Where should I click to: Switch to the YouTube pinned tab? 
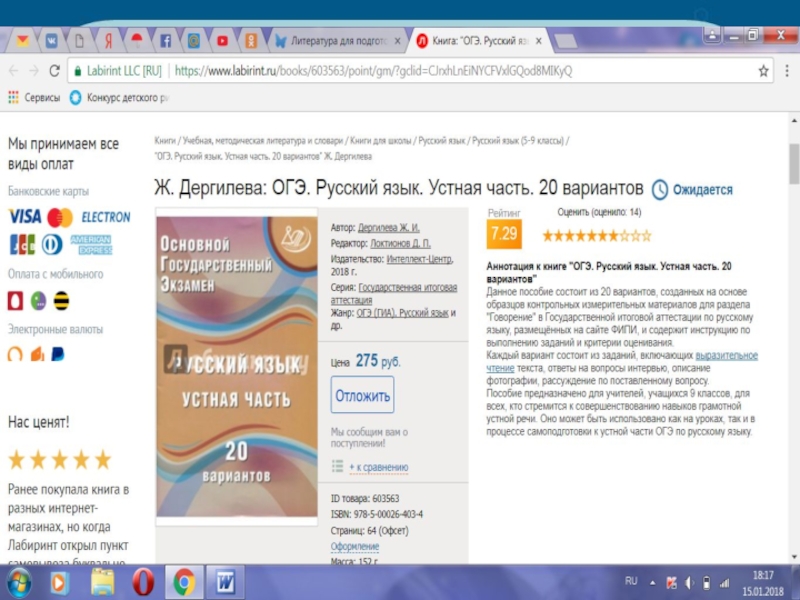point(222,41)
